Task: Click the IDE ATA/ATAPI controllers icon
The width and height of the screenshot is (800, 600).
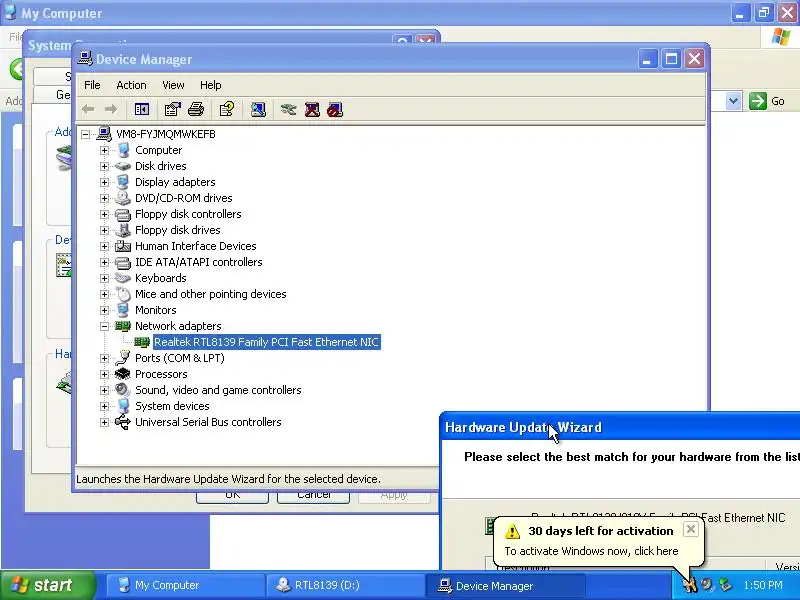Action: pyautogui.click(x=122, y=262)
